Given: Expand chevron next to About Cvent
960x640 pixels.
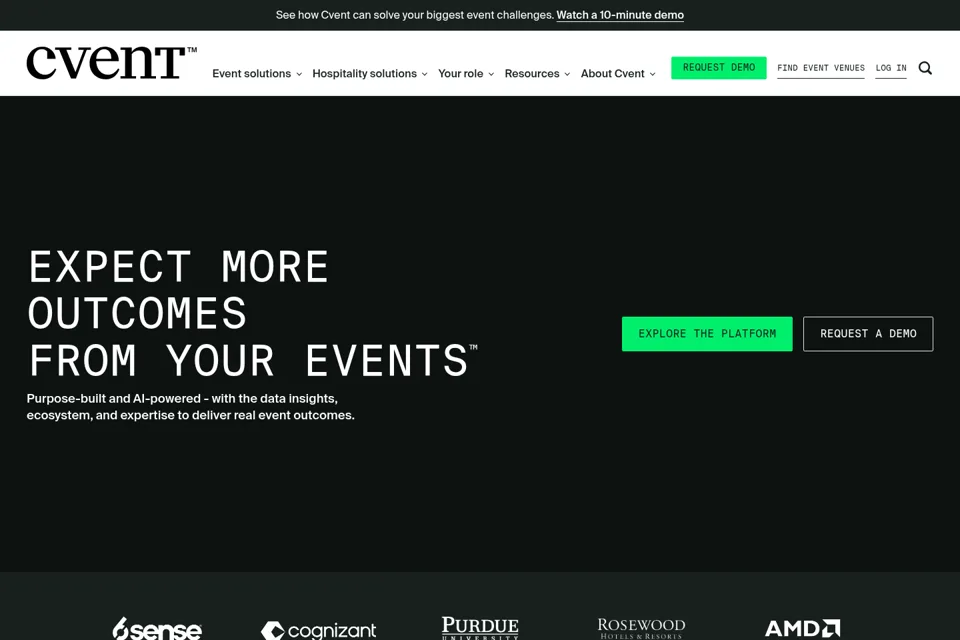Looking at the screenshot, I should click(653, 74).
